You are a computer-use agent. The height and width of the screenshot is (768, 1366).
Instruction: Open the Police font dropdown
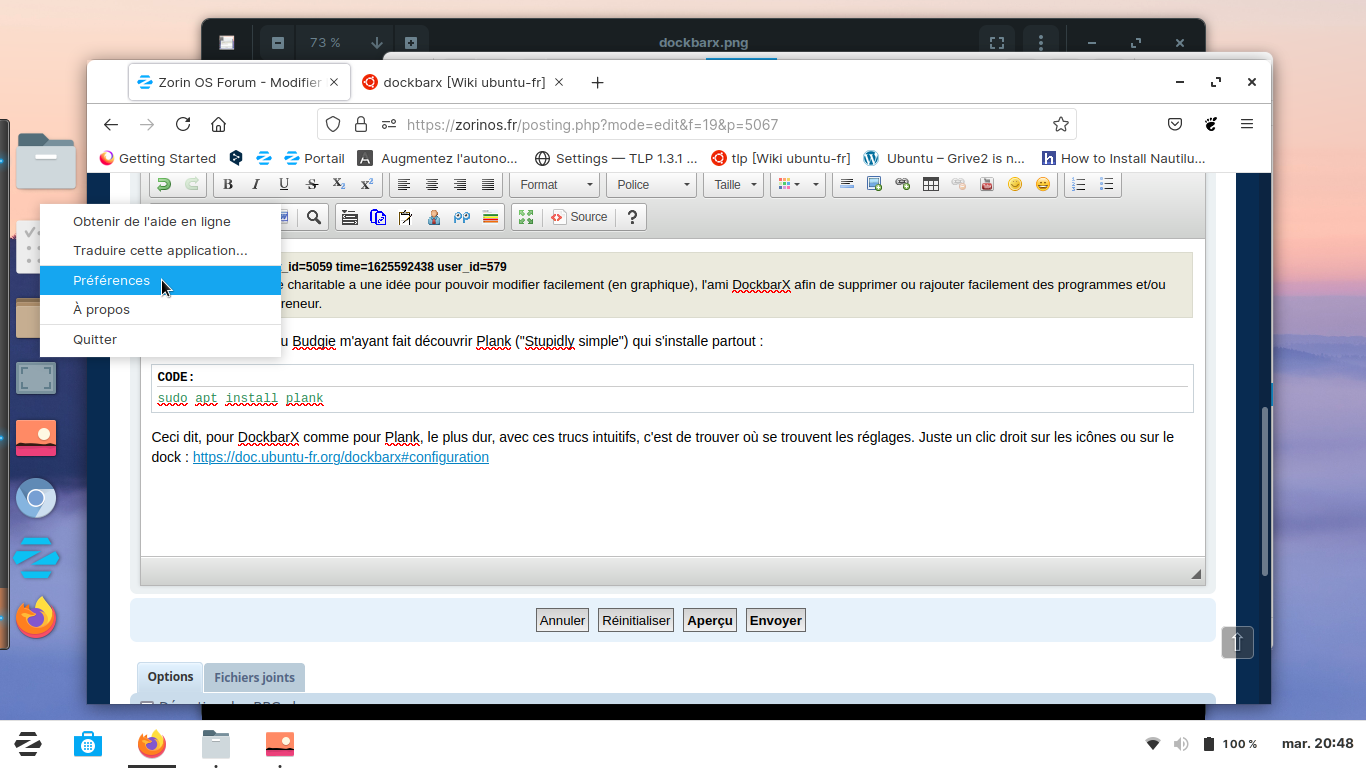coord(652,185)
